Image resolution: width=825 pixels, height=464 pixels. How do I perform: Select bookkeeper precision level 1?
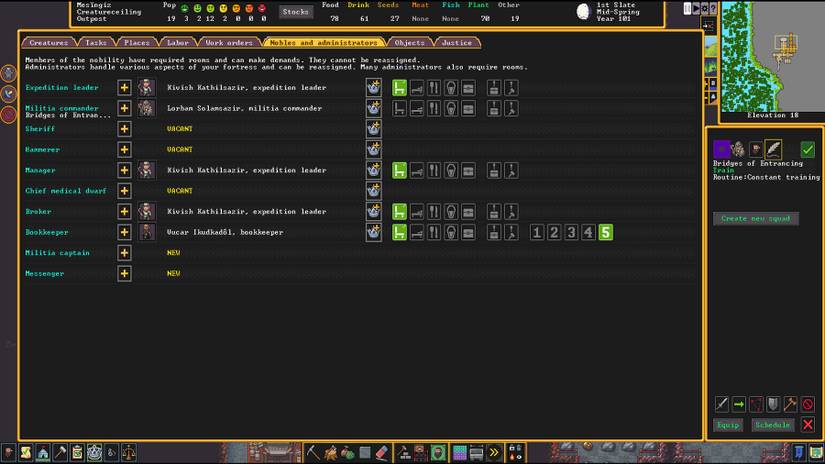pyautogui.click(x=537, y=232)
